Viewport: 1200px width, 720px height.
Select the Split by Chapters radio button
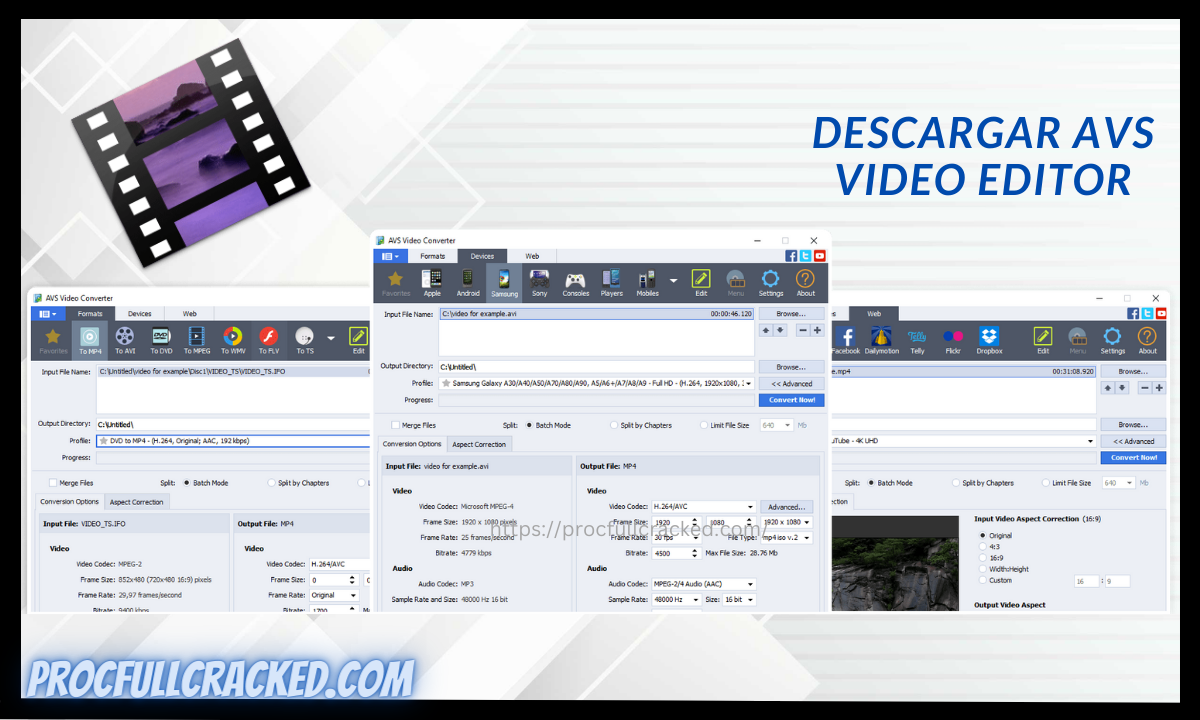point(614,425)
